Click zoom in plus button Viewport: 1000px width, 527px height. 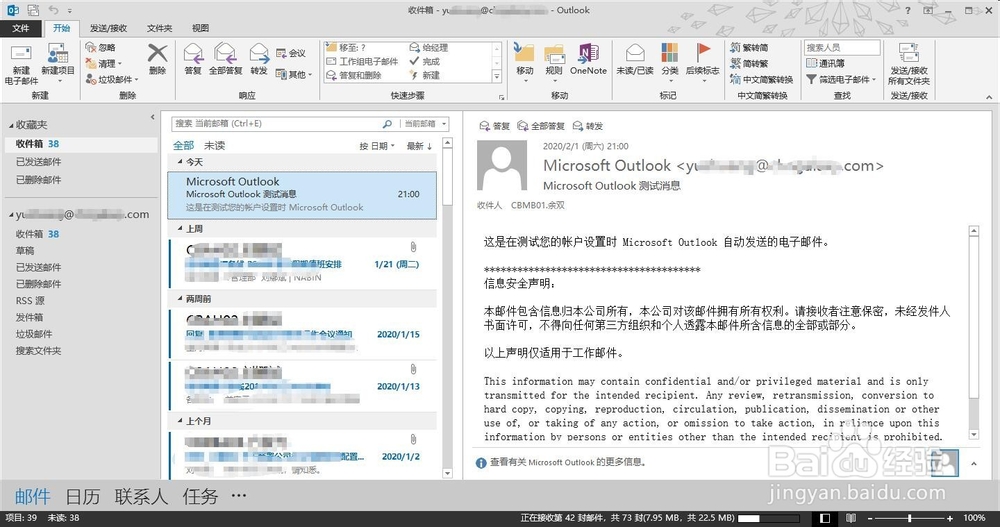[950, 518]
